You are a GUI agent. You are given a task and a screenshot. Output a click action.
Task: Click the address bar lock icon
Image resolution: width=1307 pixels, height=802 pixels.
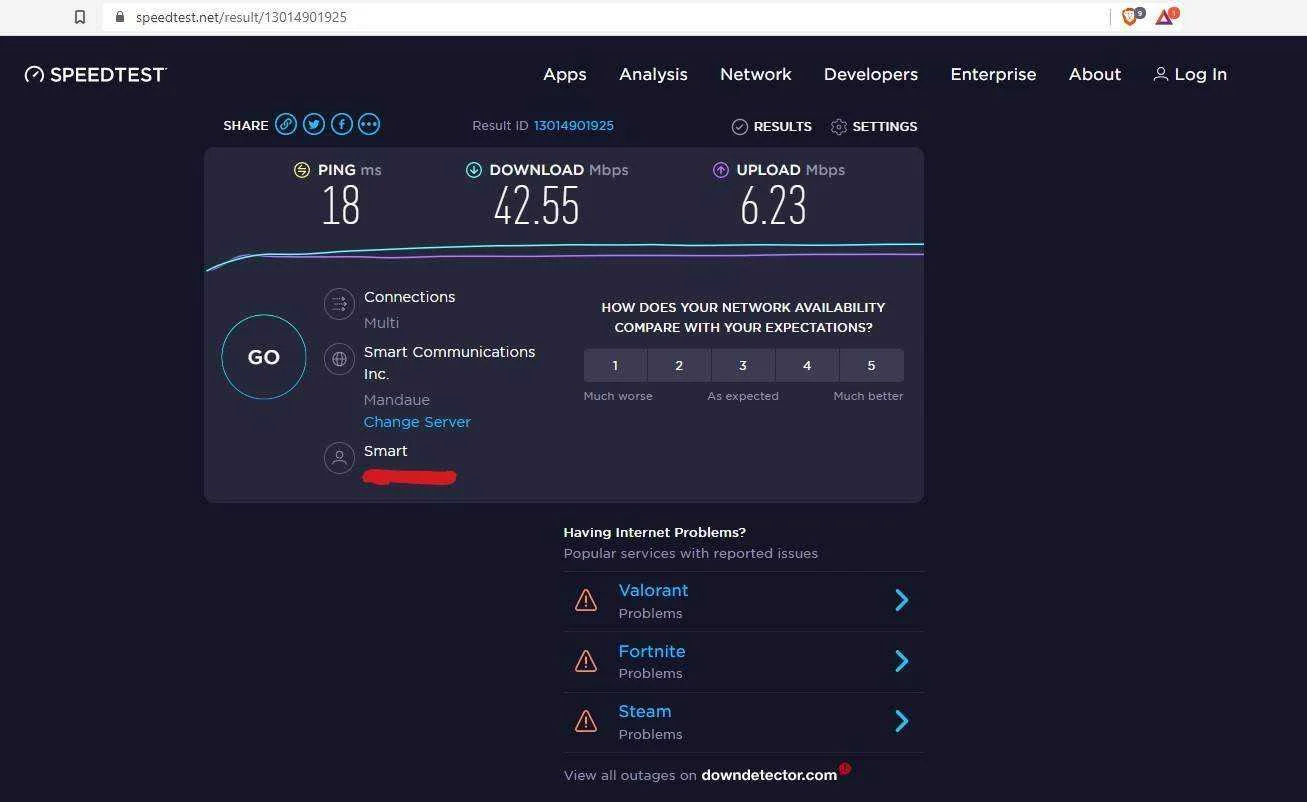click(120, 17)
